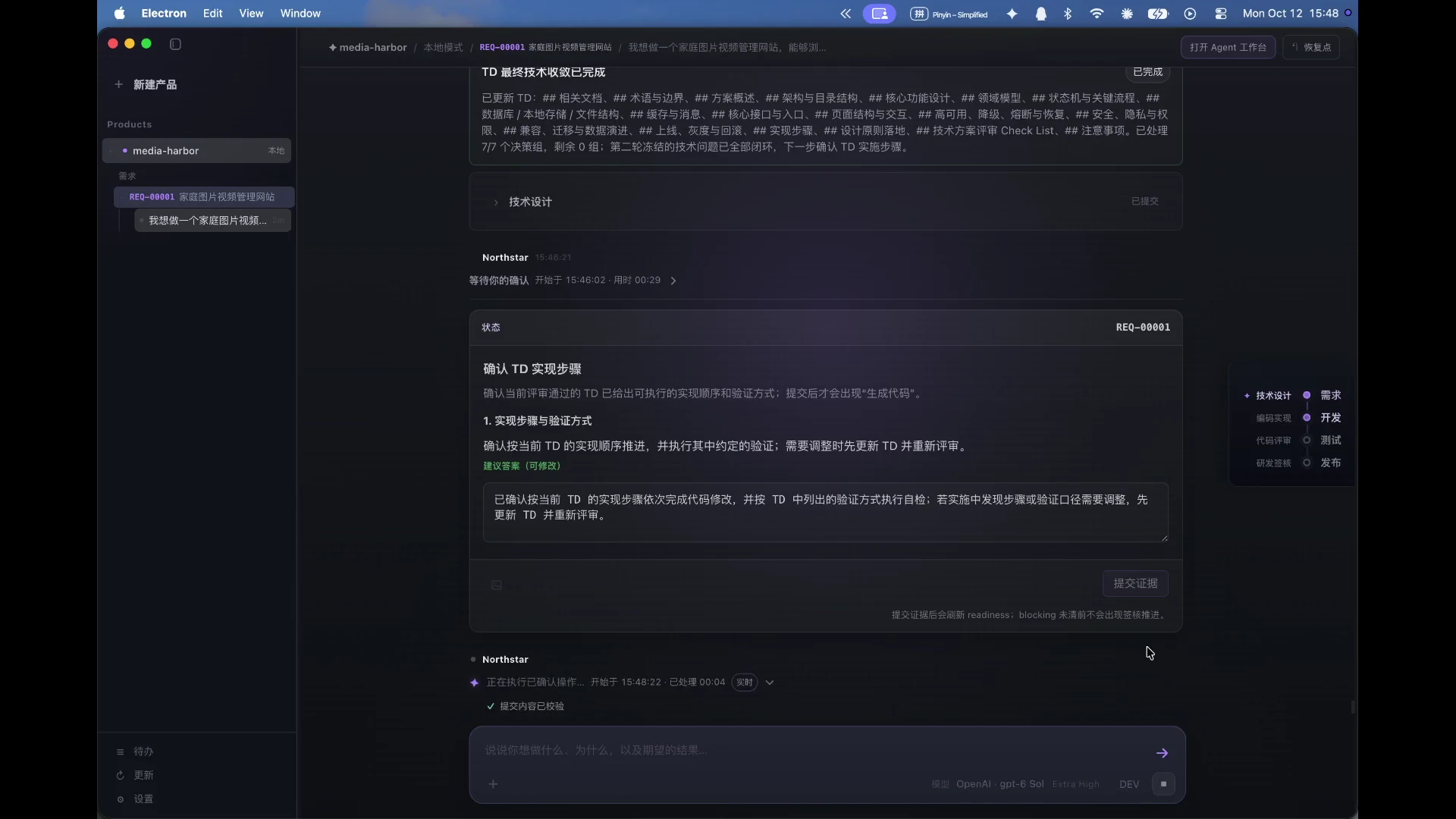Click the 提交证据 button

click(x=1135, y=583)
